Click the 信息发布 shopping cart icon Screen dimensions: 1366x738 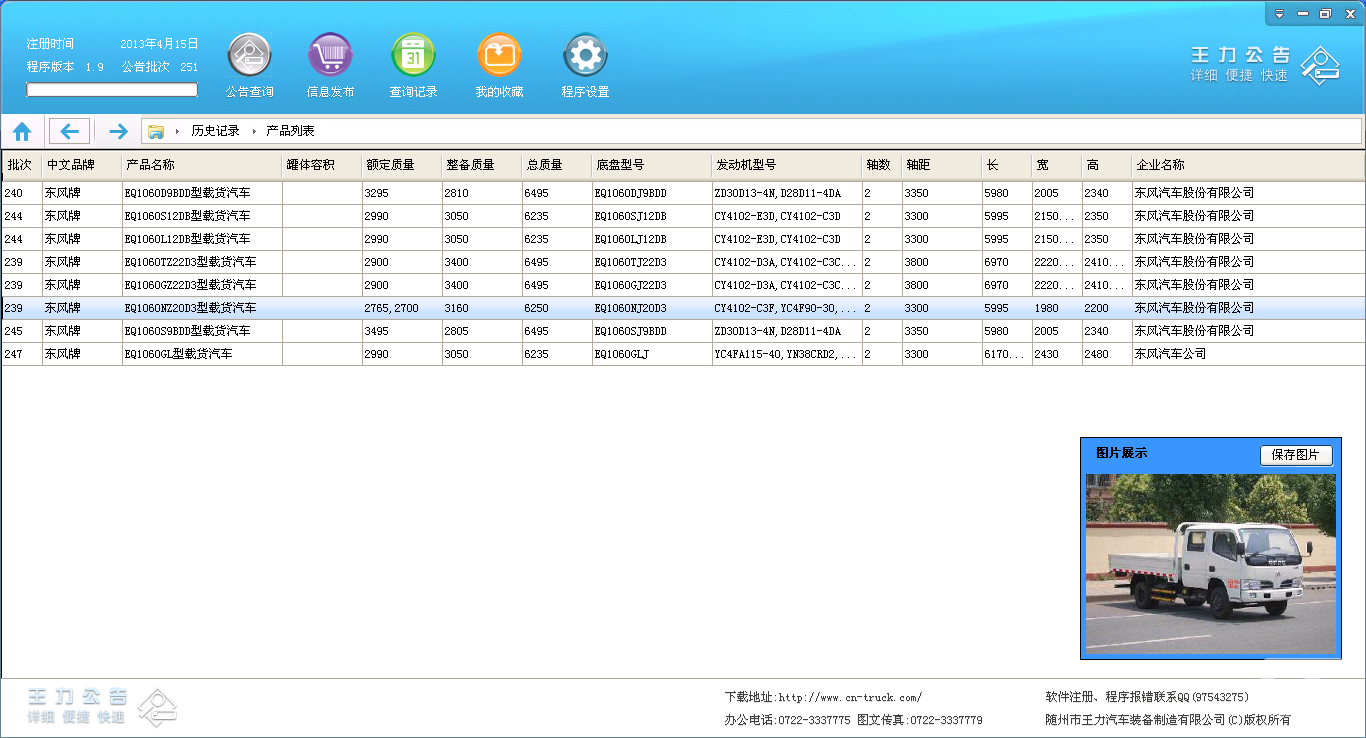click(x=330, y=56)
